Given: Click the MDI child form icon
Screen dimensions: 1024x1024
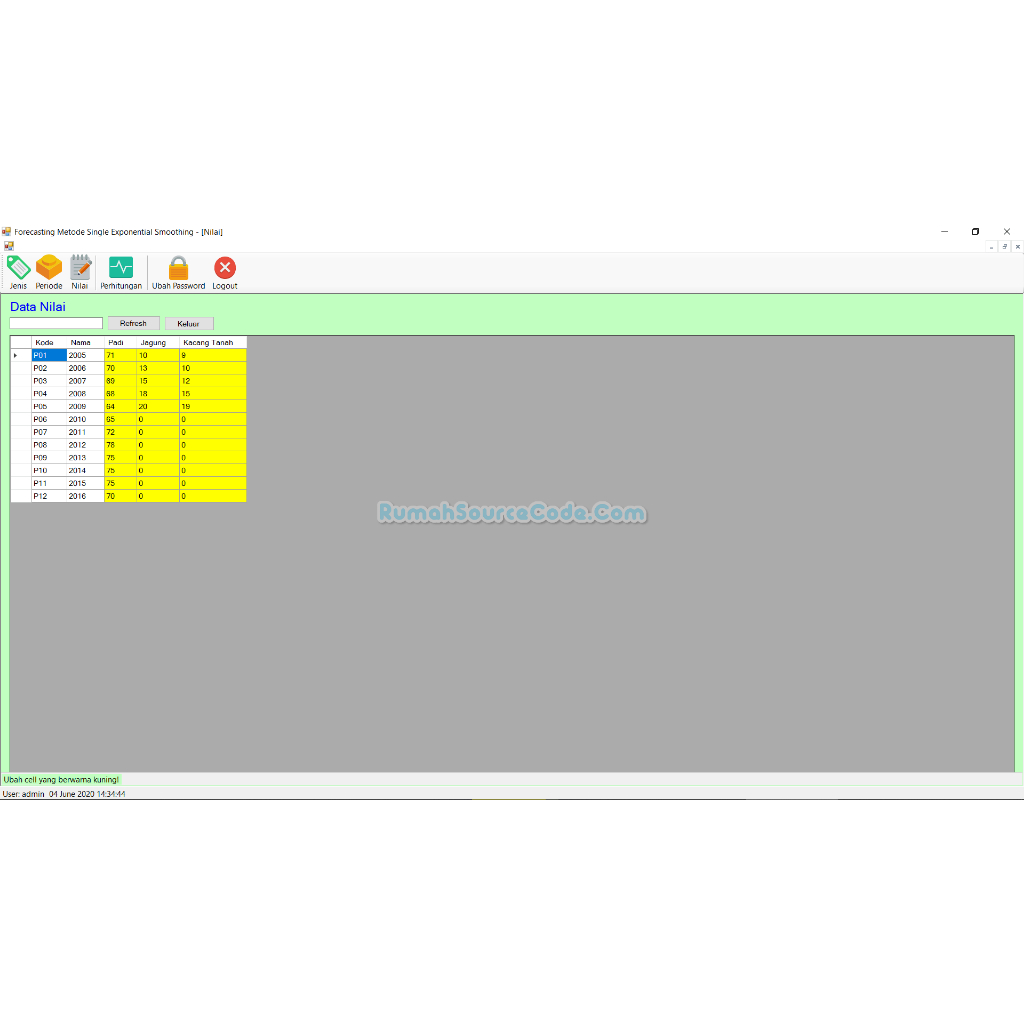Looking at the screenshot, I should click(x=8, y=246).
